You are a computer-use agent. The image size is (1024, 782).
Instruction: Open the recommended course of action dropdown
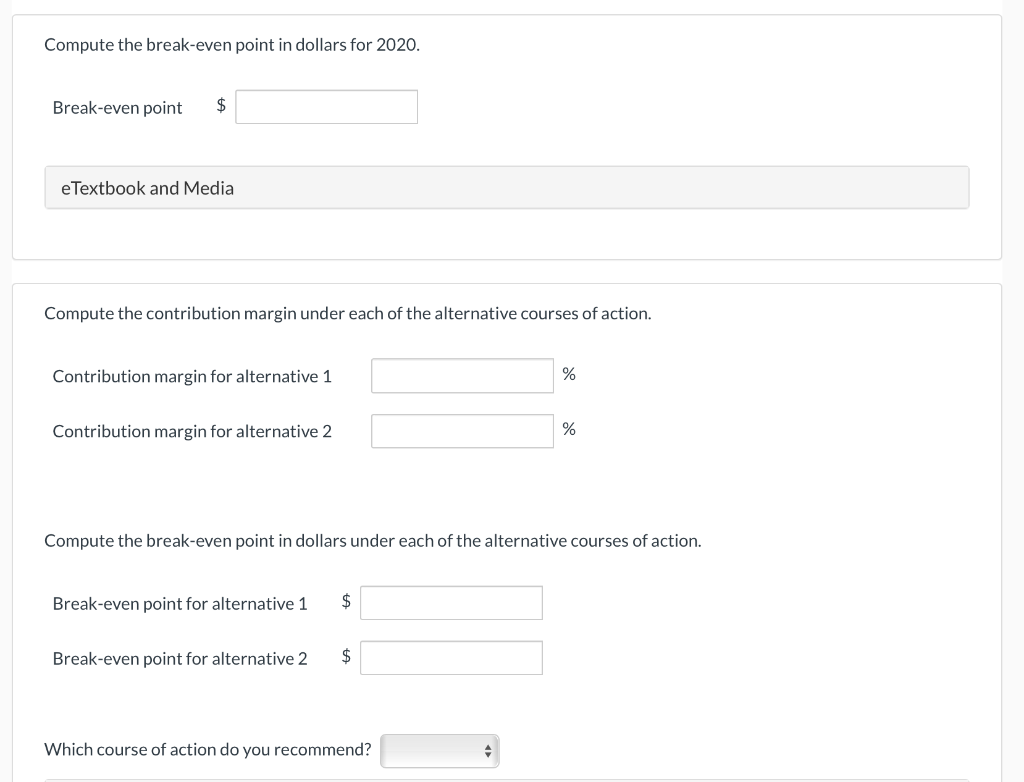point(438,750)
